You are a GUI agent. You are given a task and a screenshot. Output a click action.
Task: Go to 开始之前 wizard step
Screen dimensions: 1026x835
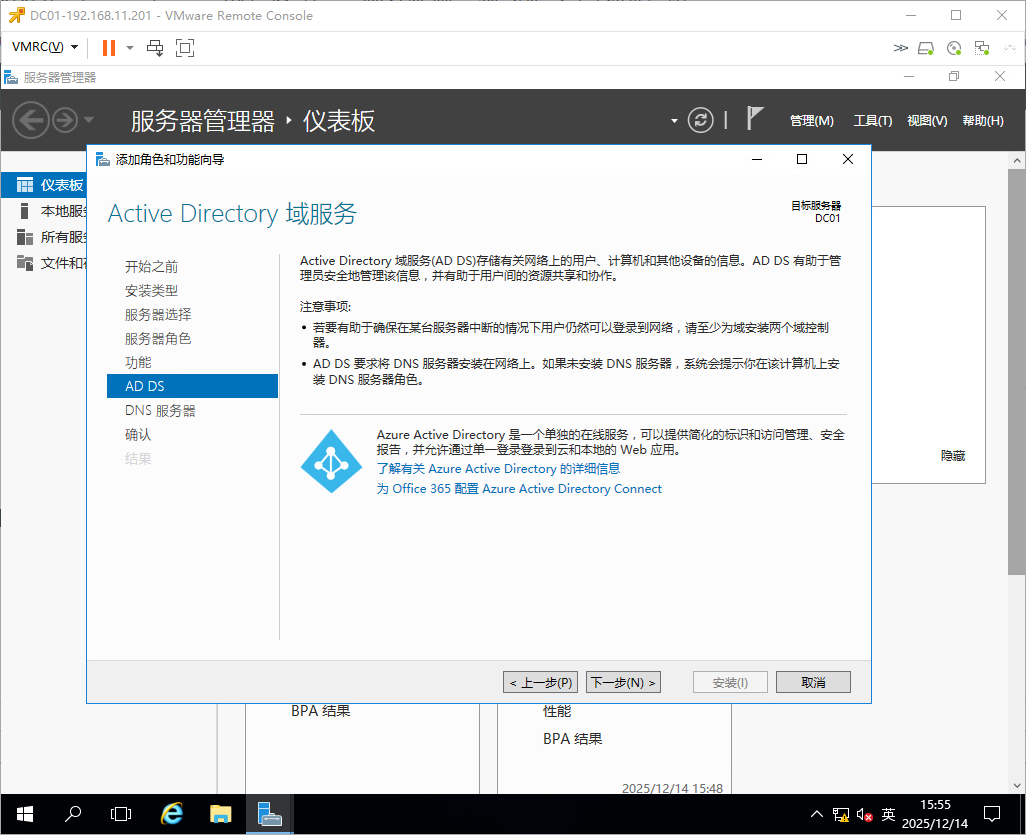(151, 266)
